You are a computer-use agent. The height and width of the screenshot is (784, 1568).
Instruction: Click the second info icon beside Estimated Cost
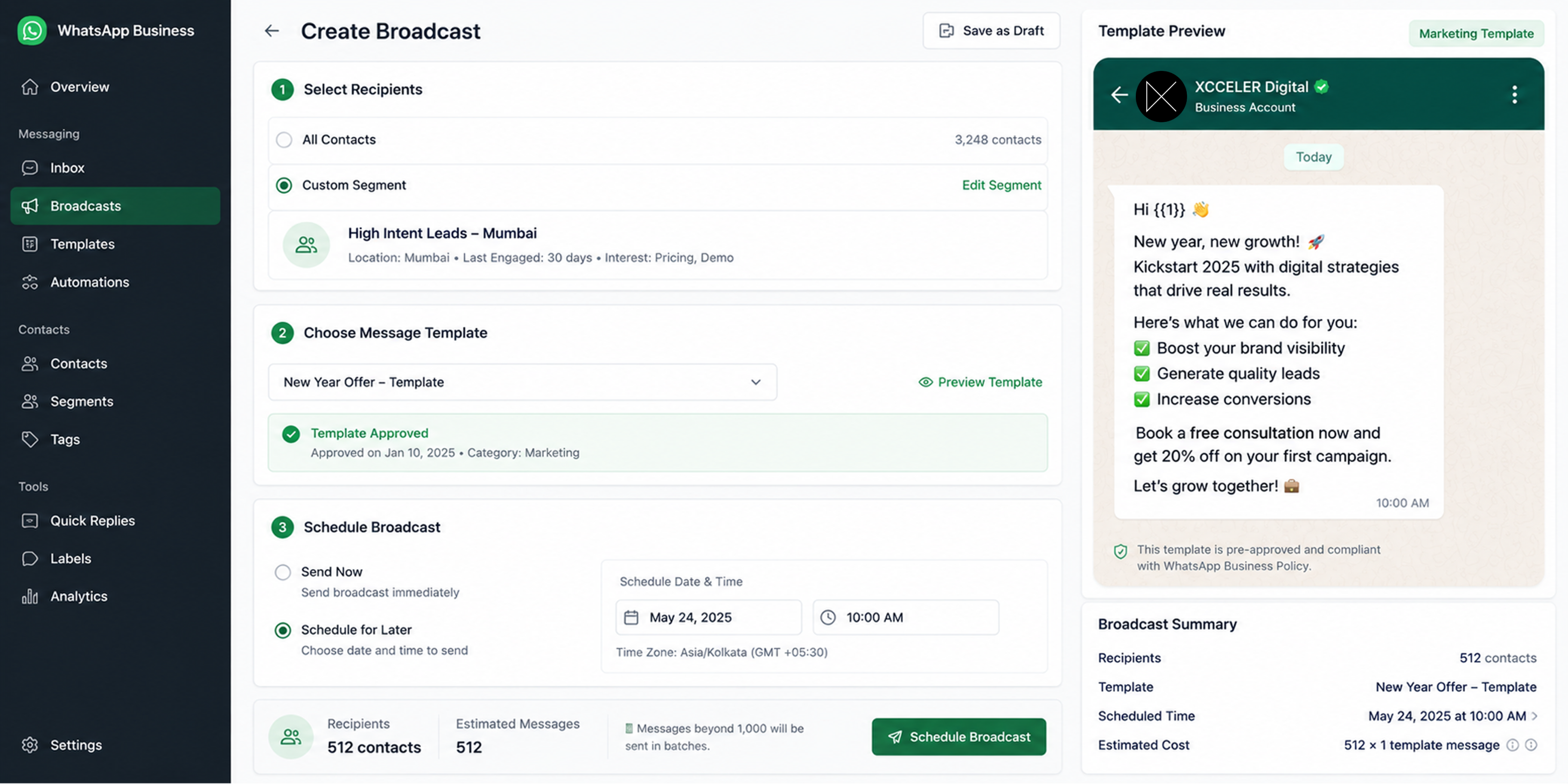pos(1531,746)
